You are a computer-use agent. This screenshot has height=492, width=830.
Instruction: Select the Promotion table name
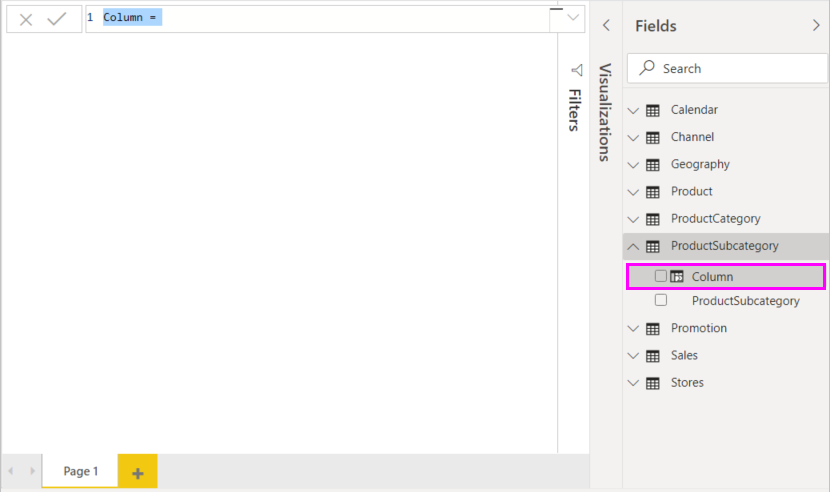(x=699, y=328)
